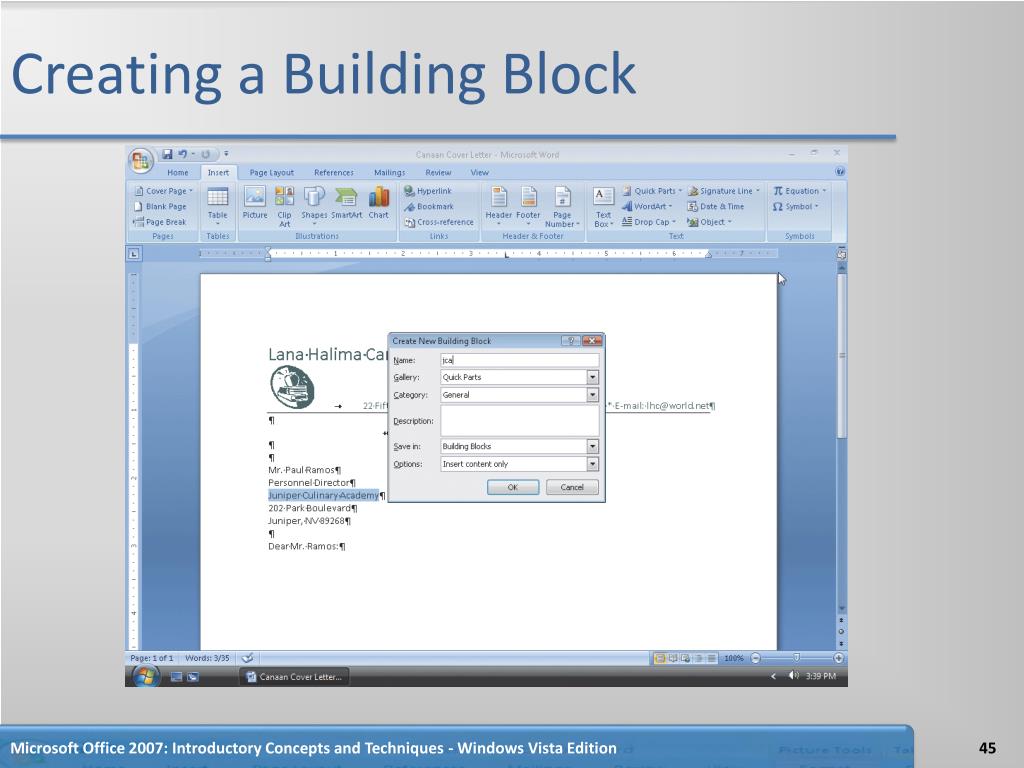The height and width of the screenshot is (768, 1024).
Task: Insert a Cross-reference
Action: coord(439,222)
